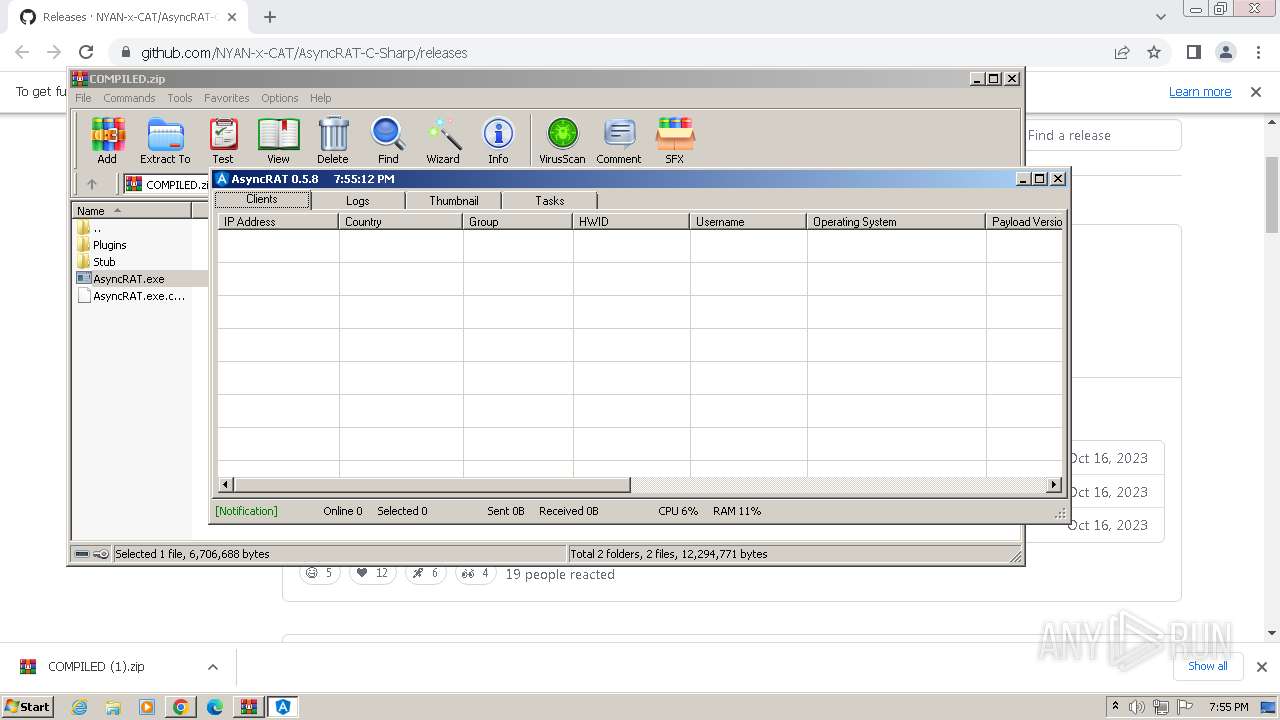Create SFX archive with SFX icon
The height and width of the screenshot is (720, 1280).
coord(675,140)
